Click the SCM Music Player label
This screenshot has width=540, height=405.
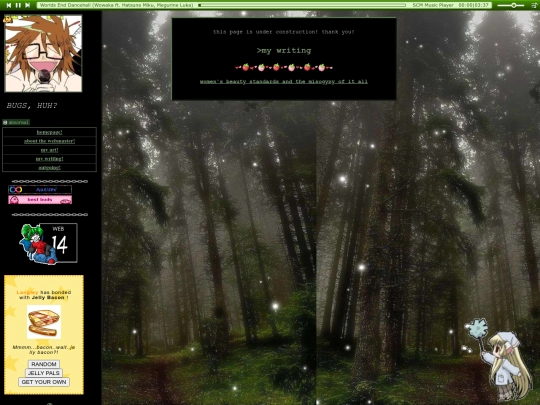[x=433, y=5]
